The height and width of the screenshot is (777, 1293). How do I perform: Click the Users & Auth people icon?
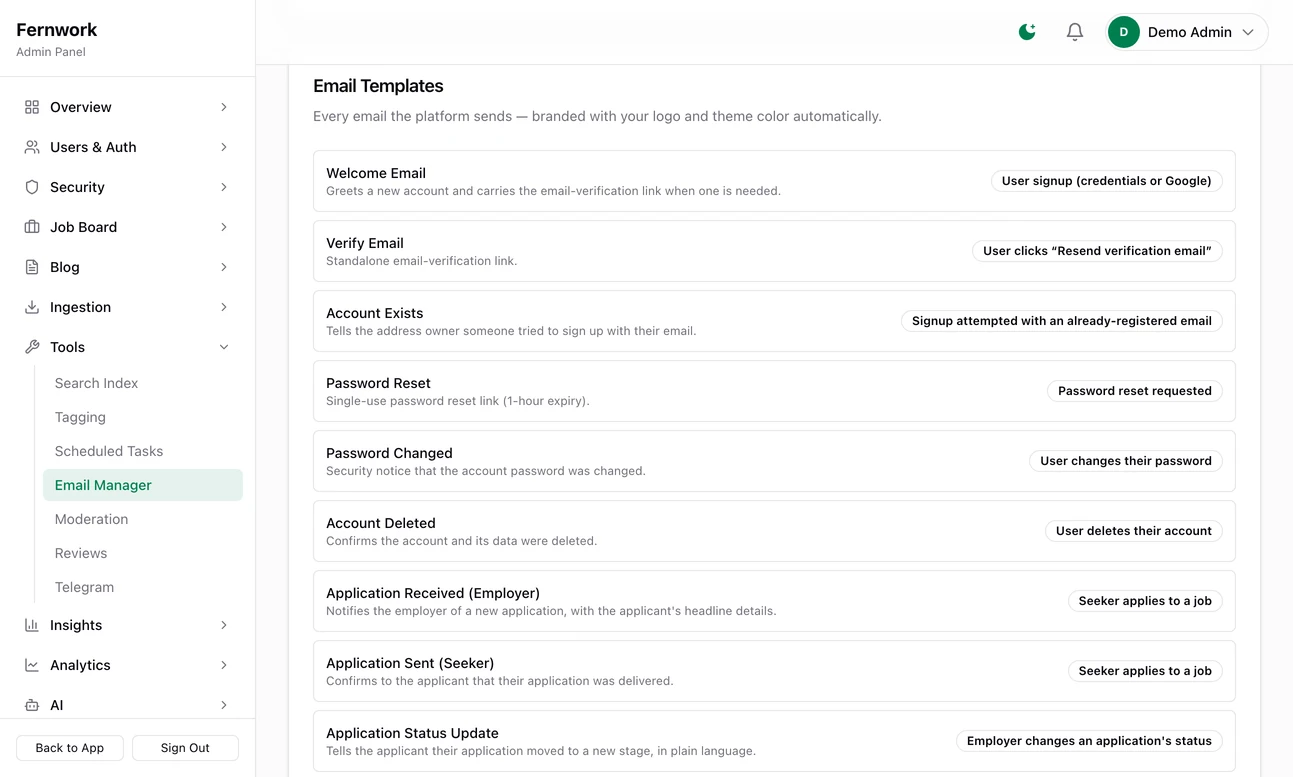point(32,147)
